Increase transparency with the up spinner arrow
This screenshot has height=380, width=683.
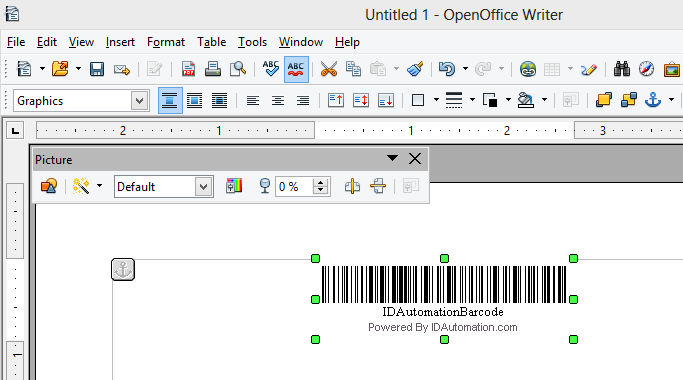[321, 182]
